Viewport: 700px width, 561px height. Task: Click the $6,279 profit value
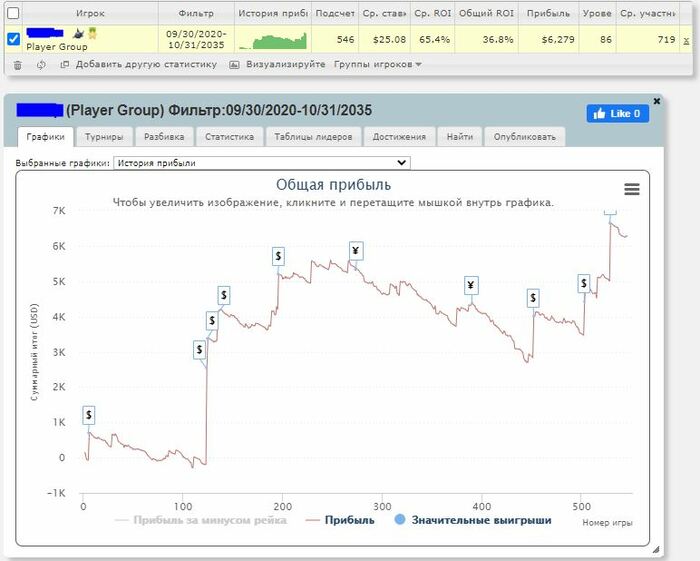click(558, 40)
